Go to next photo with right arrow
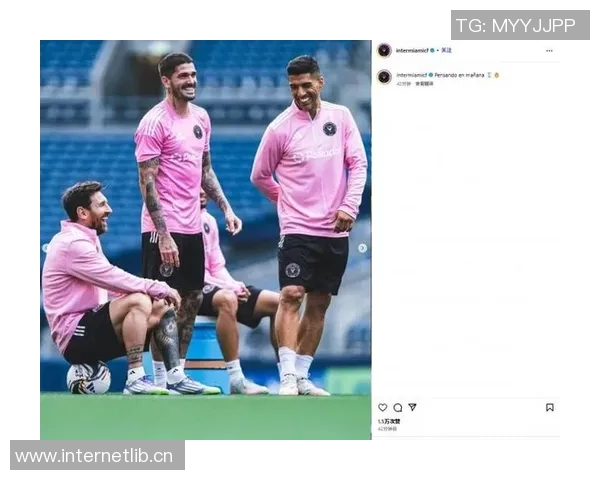The image size is (600, 480). click(x=362, y=248)
